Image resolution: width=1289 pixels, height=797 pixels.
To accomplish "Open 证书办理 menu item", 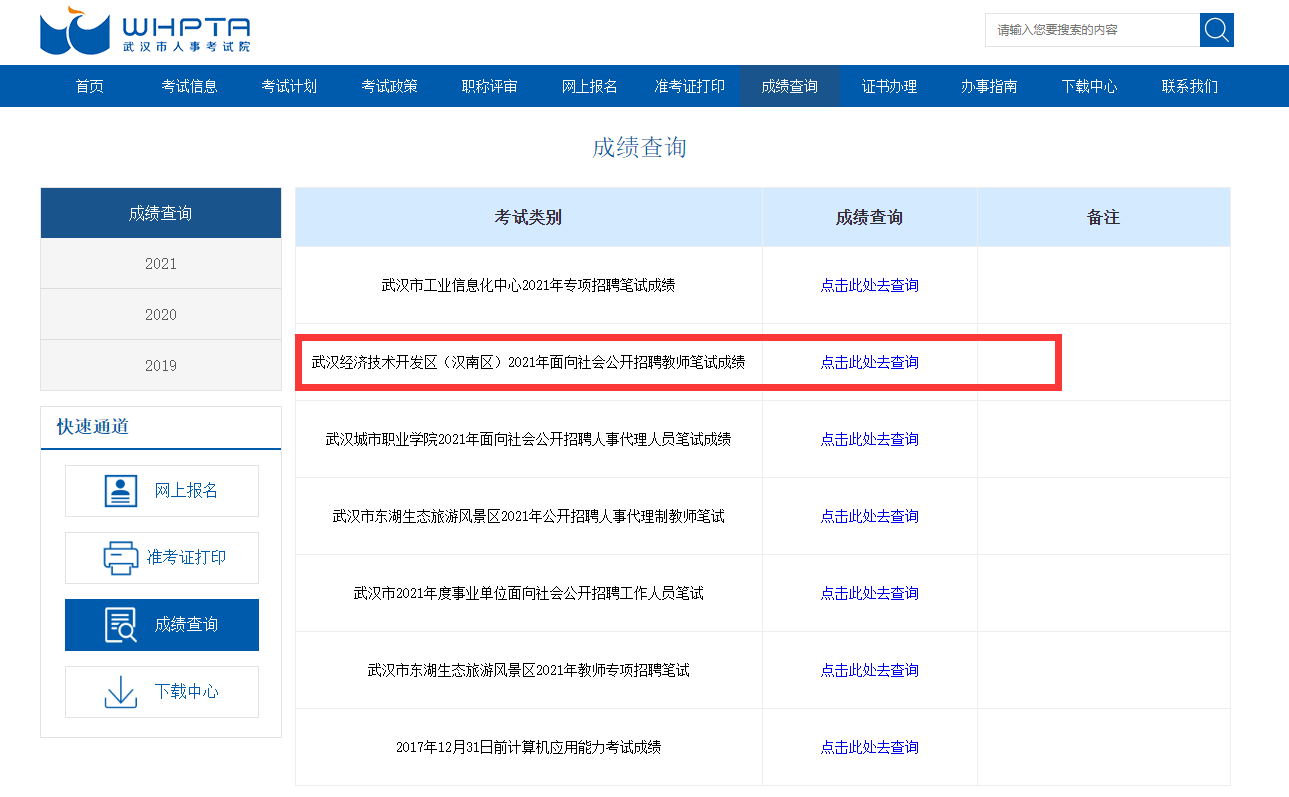I will pos(890,86).
